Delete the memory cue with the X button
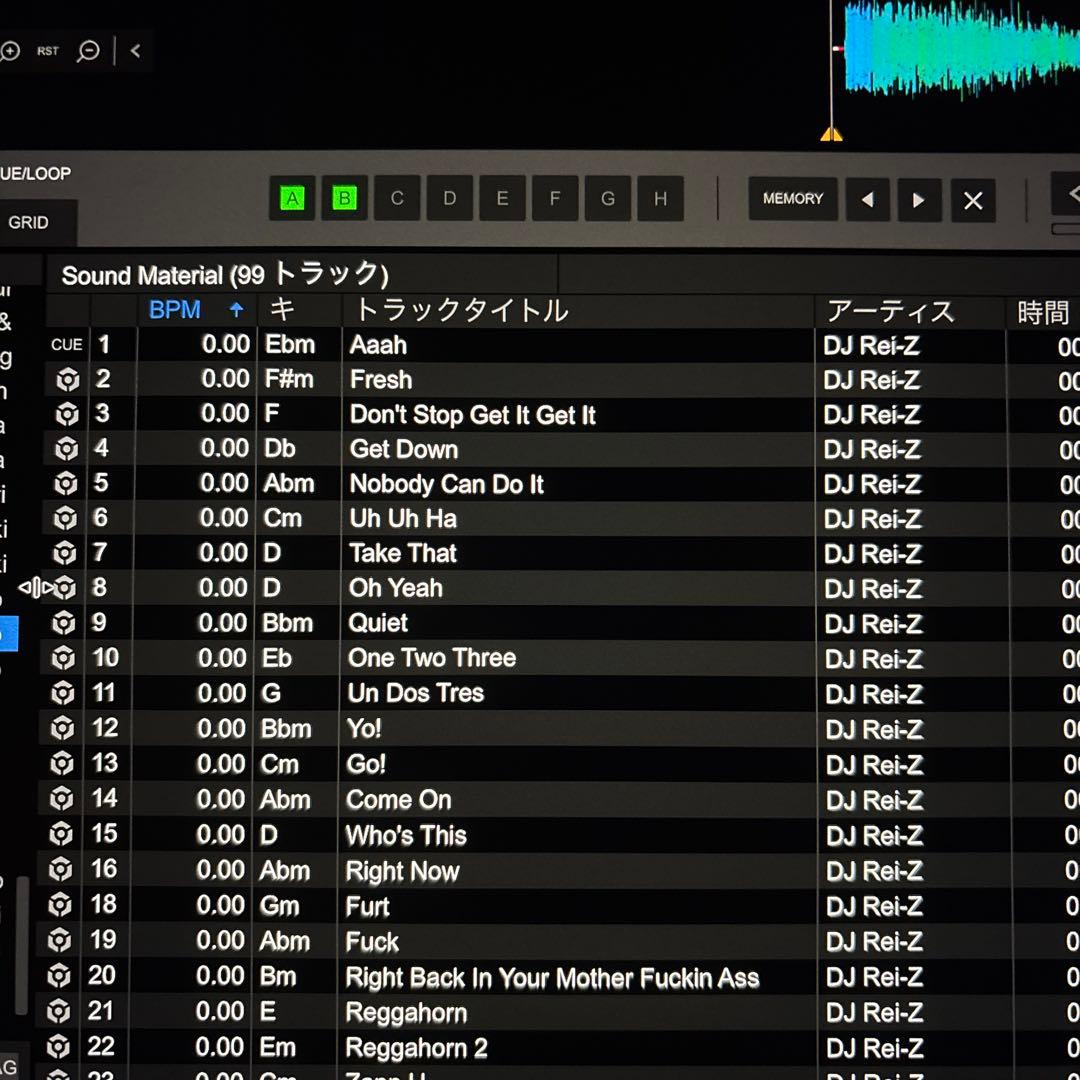This screenshot has width=1080, height=1080. pos(972,200)
